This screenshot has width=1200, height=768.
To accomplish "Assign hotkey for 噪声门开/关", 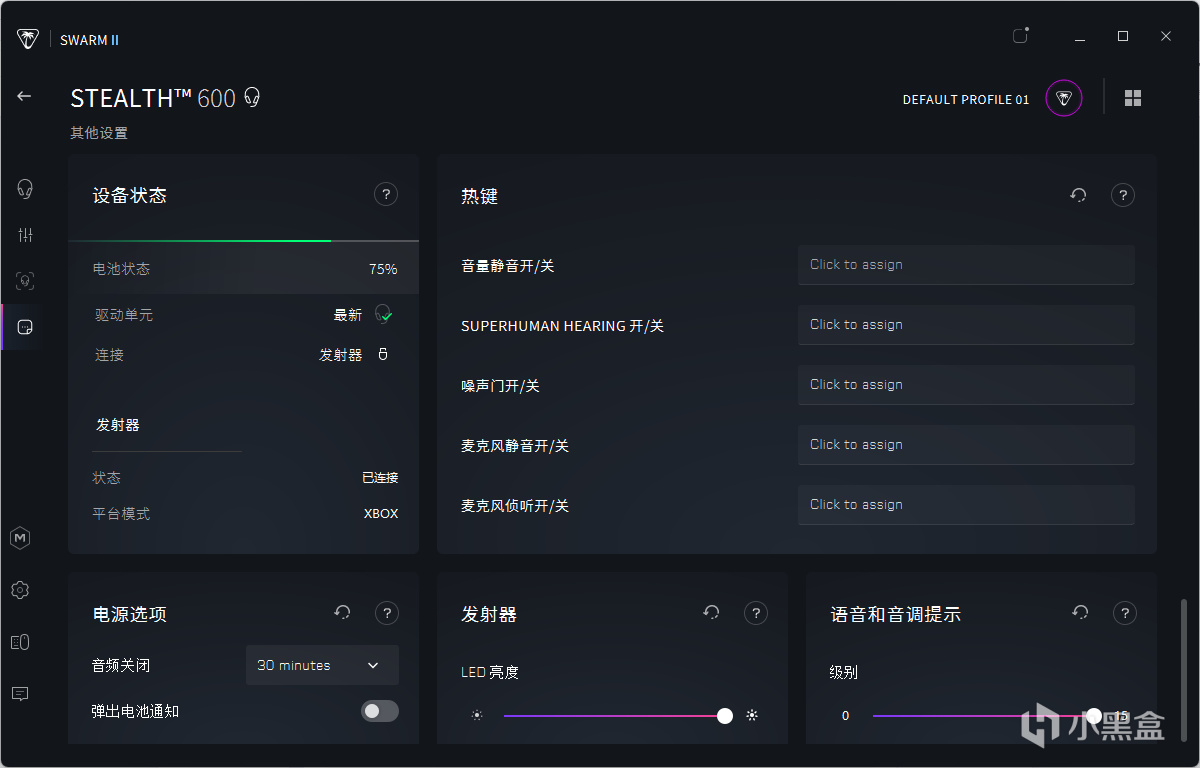I will click(x=966, y=385).
